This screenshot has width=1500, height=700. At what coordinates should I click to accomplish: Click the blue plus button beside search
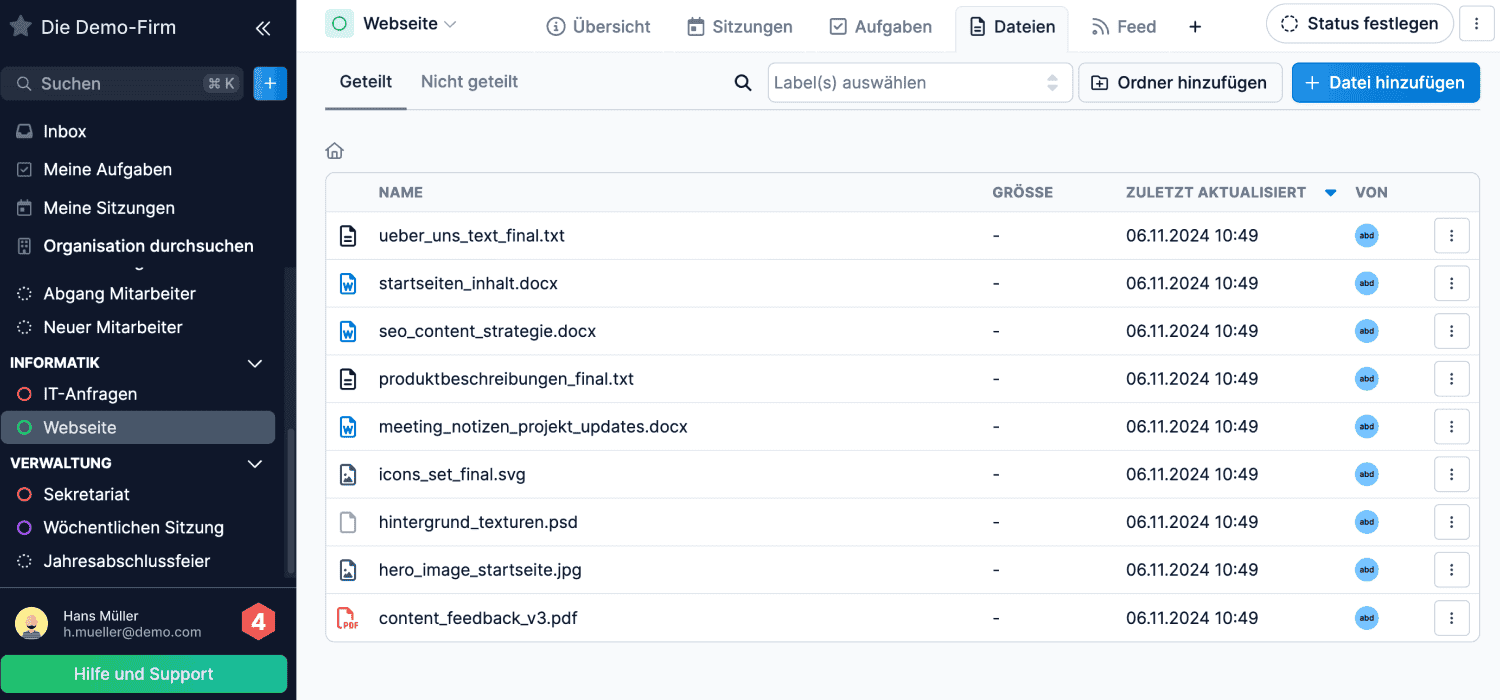270,83
